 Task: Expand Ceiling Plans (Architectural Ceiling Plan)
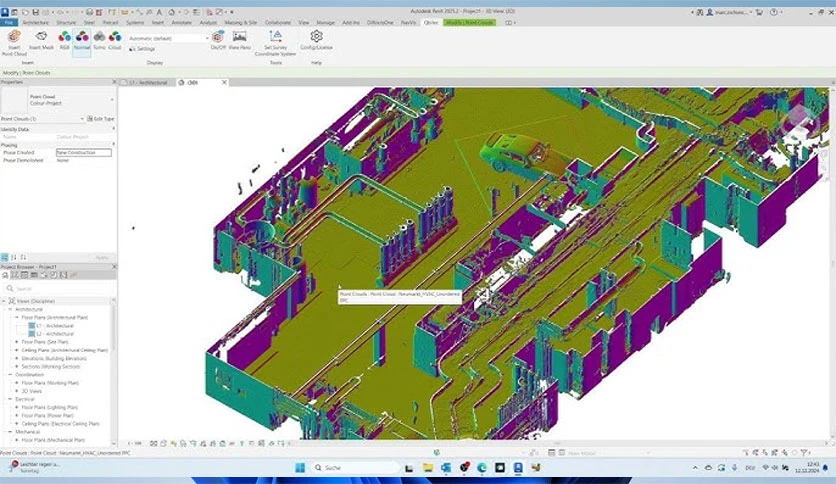(17, 350)
